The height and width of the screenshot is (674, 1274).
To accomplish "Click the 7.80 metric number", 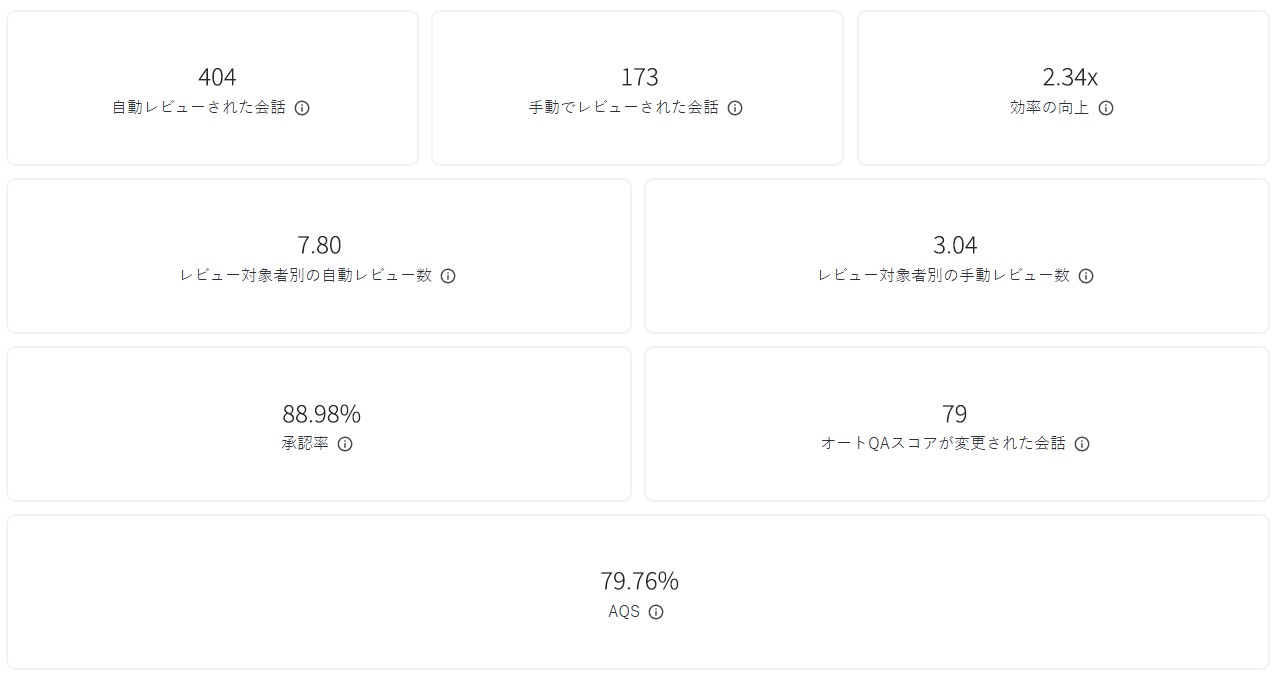I will 319,245.
